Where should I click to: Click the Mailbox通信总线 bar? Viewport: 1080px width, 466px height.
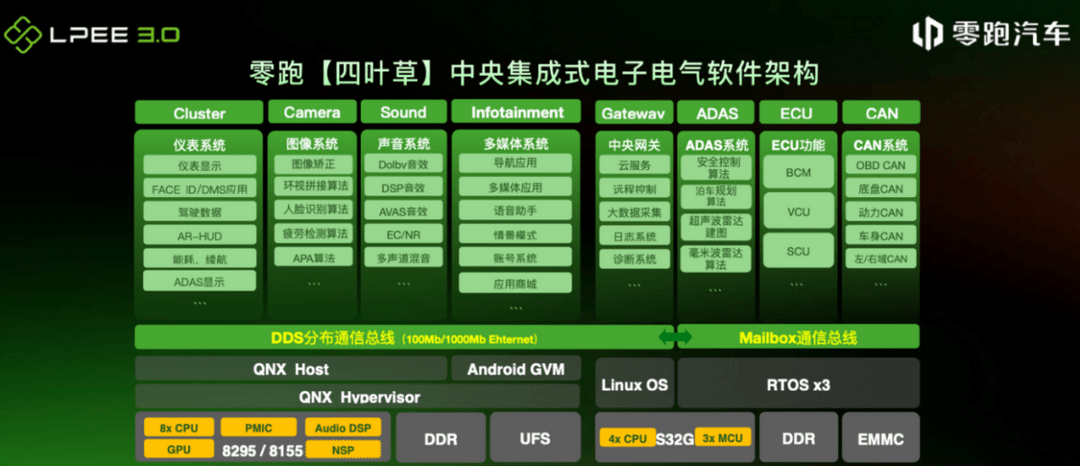[x=798, y=337]
